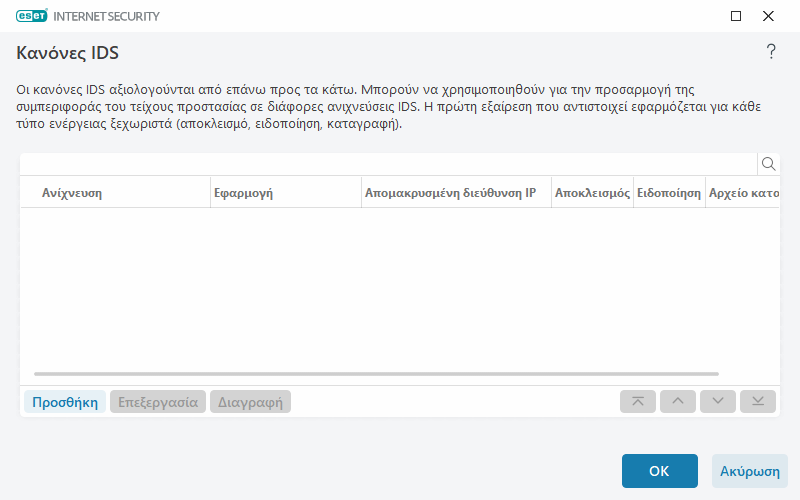Confirm with the OK button

pos(659,471)
